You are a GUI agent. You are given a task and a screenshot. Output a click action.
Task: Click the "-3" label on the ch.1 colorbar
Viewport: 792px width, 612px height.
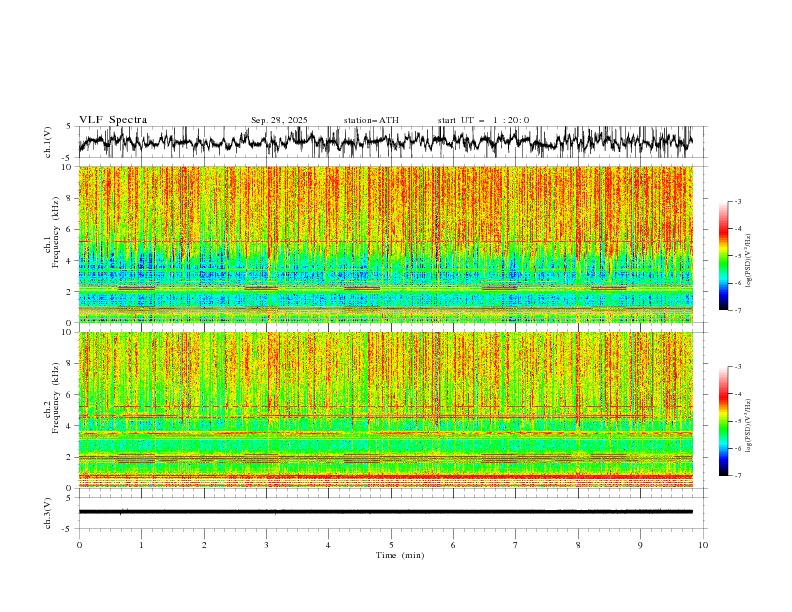click(x=737, y=201)
